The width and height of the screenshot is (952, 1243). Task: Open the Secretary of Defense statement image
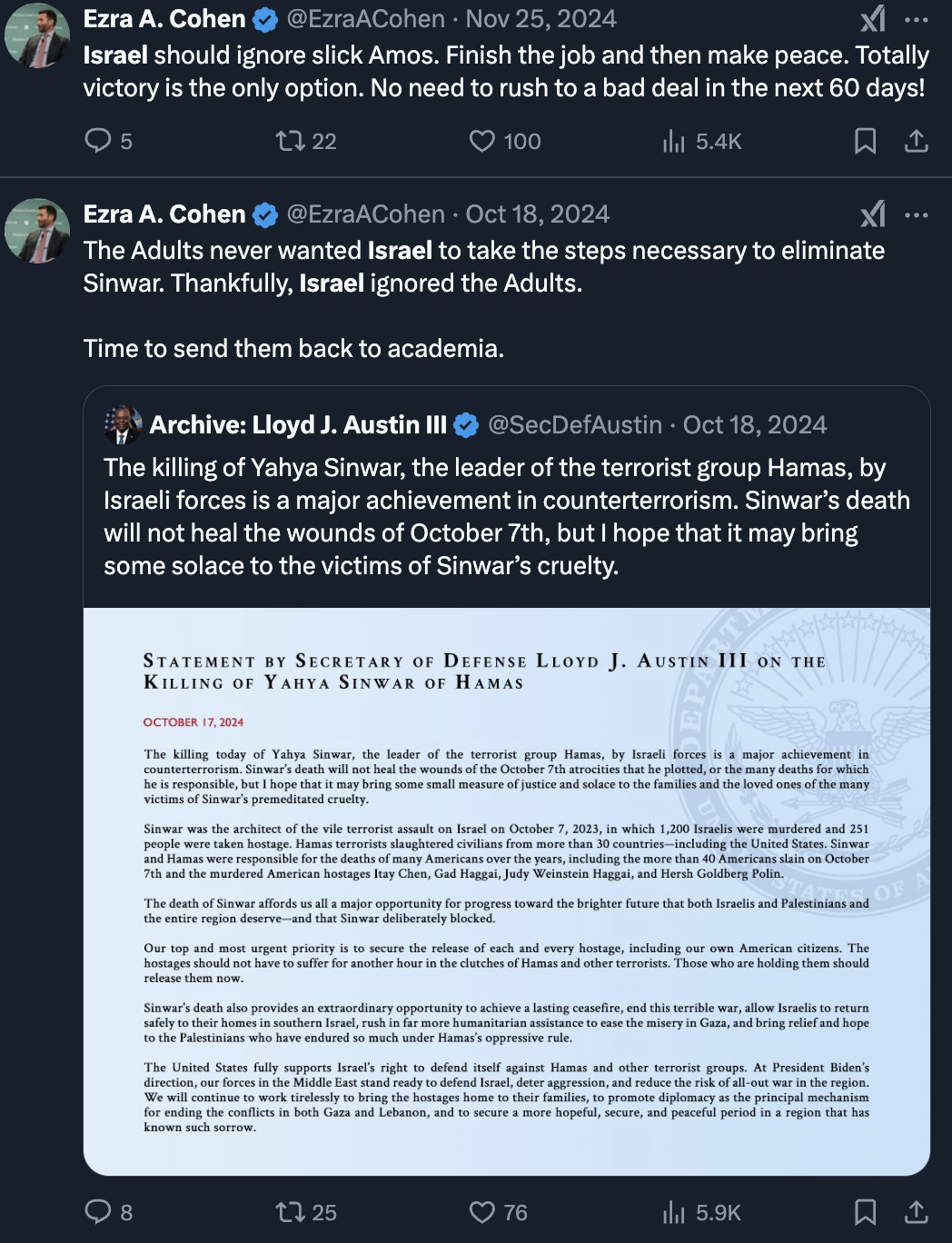[x=507, y=890]
